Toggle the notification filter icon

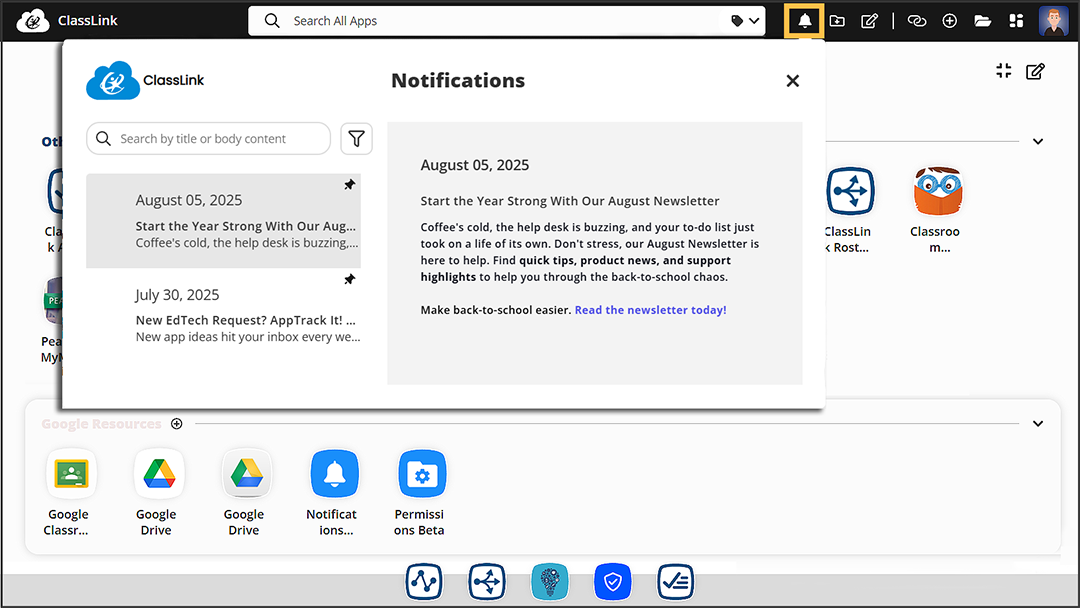coord(356,138)
